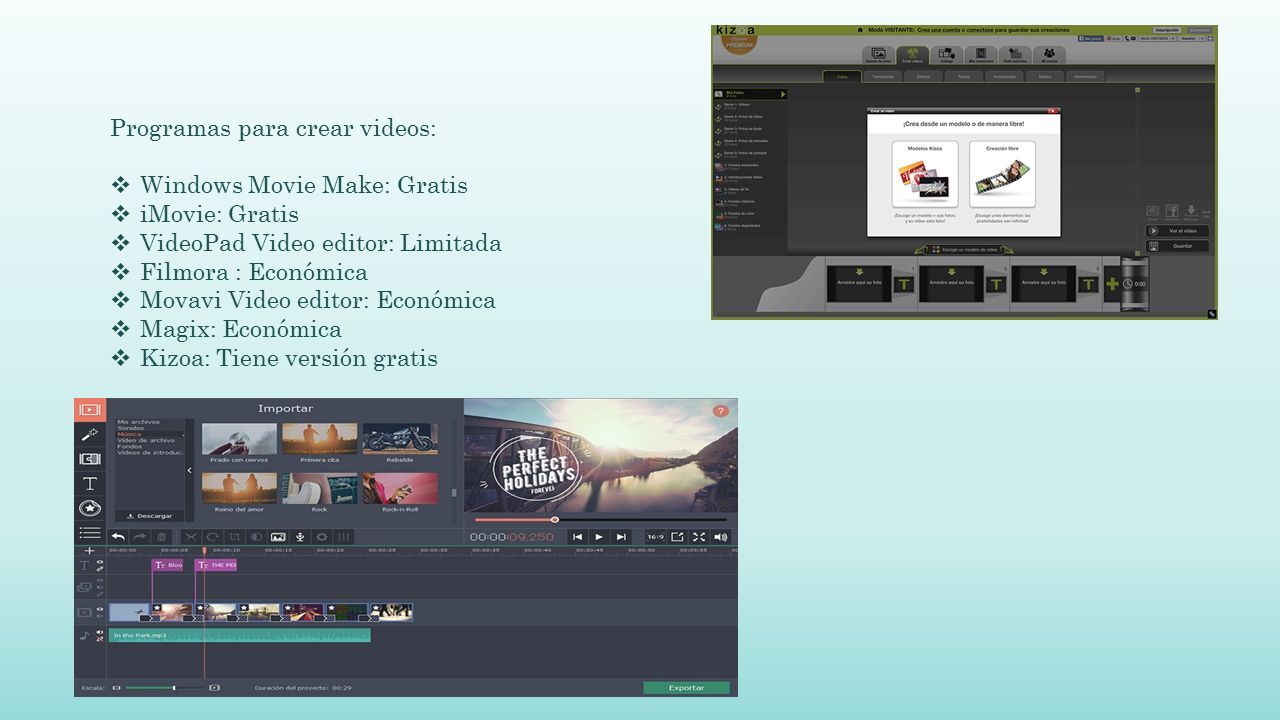Click the Descargar button in Movavi
Image resolution: width=1280 pixels, height=720 pixels.
[149, 516]
